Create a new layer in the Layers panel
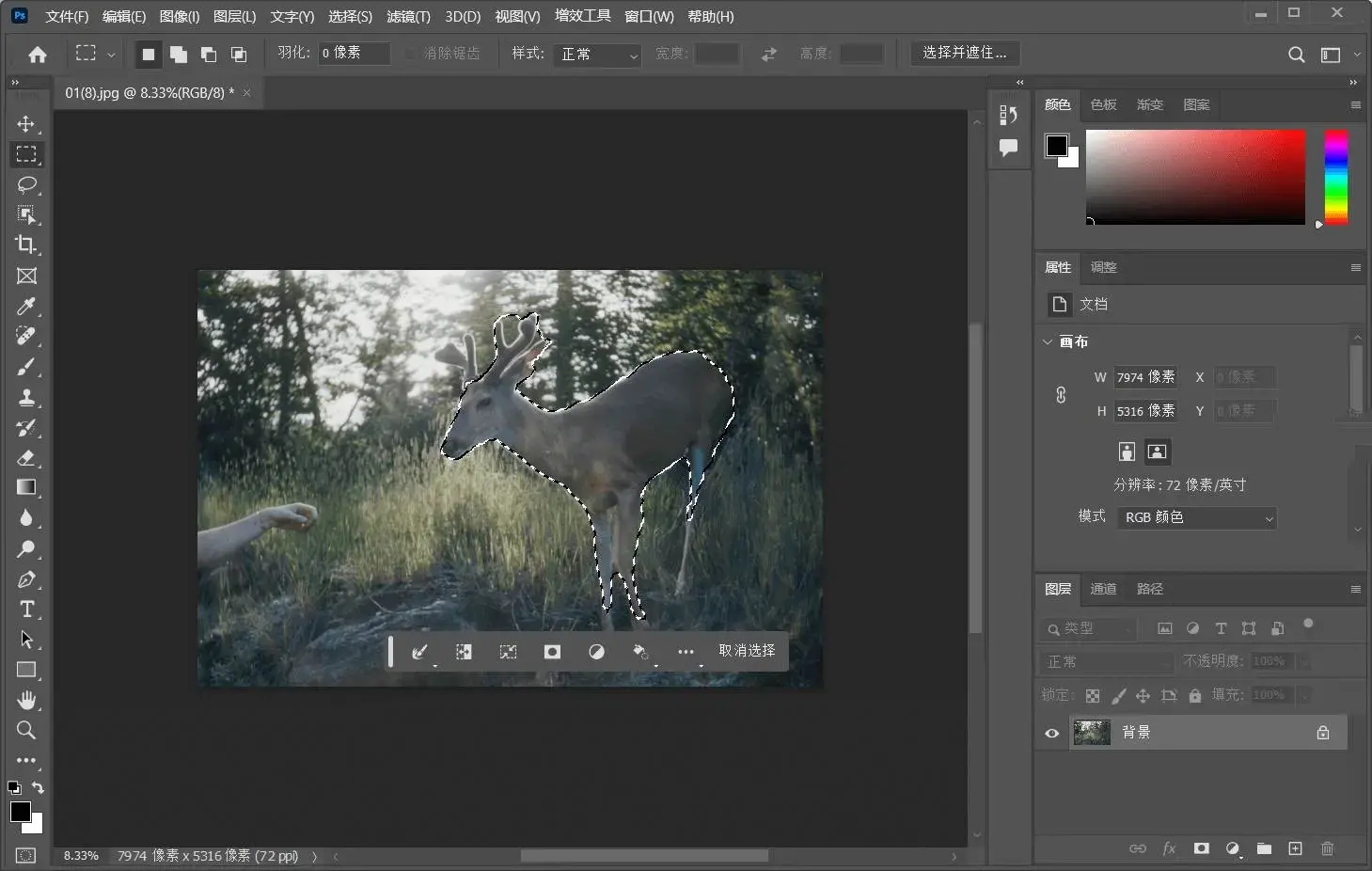 1295,848
